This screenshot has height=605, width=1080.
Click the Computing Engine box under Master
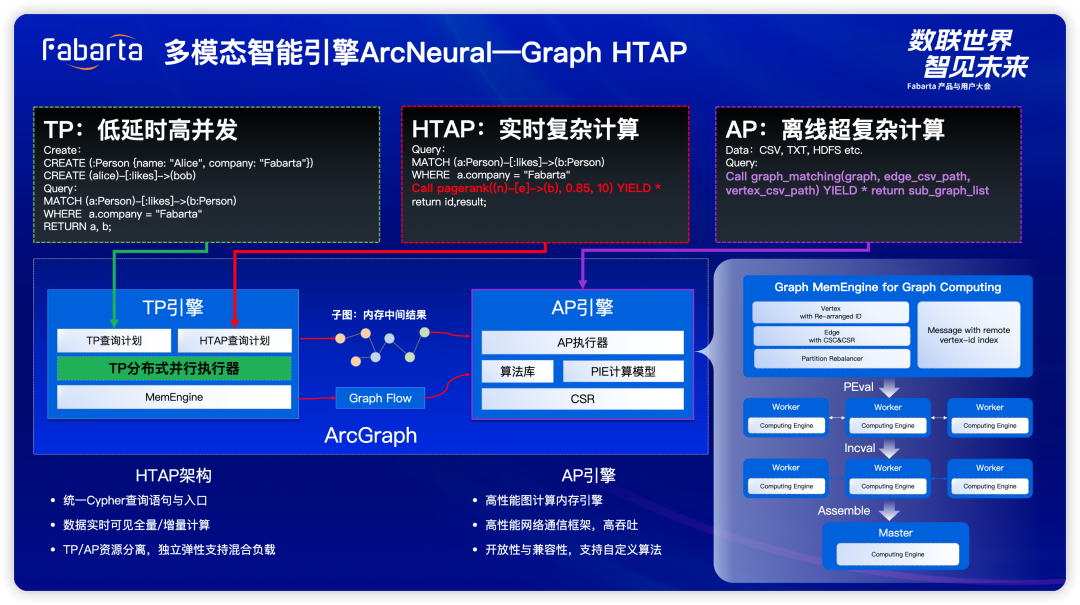pos(897,554)
